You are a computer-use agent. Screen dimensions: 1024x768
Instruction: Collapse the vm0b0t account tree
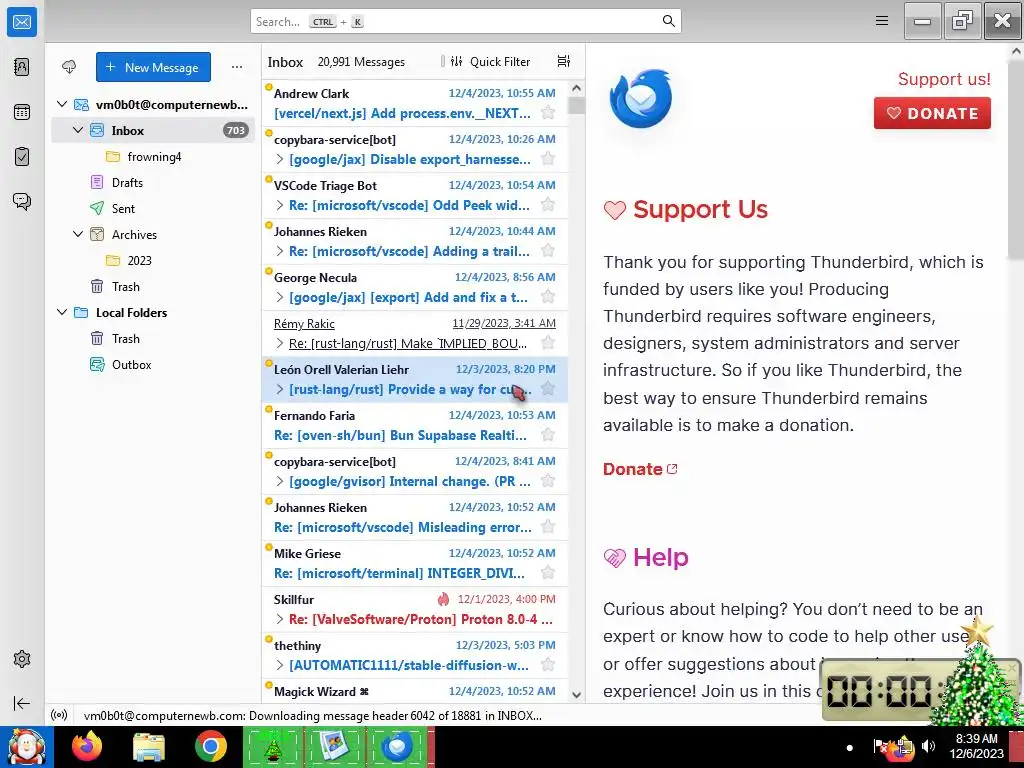tap(61, 104)
